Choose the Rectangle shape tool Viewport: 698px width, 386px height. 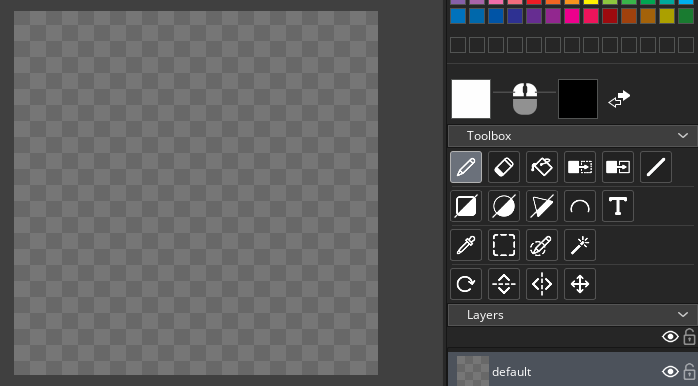(x=466, y=206)
